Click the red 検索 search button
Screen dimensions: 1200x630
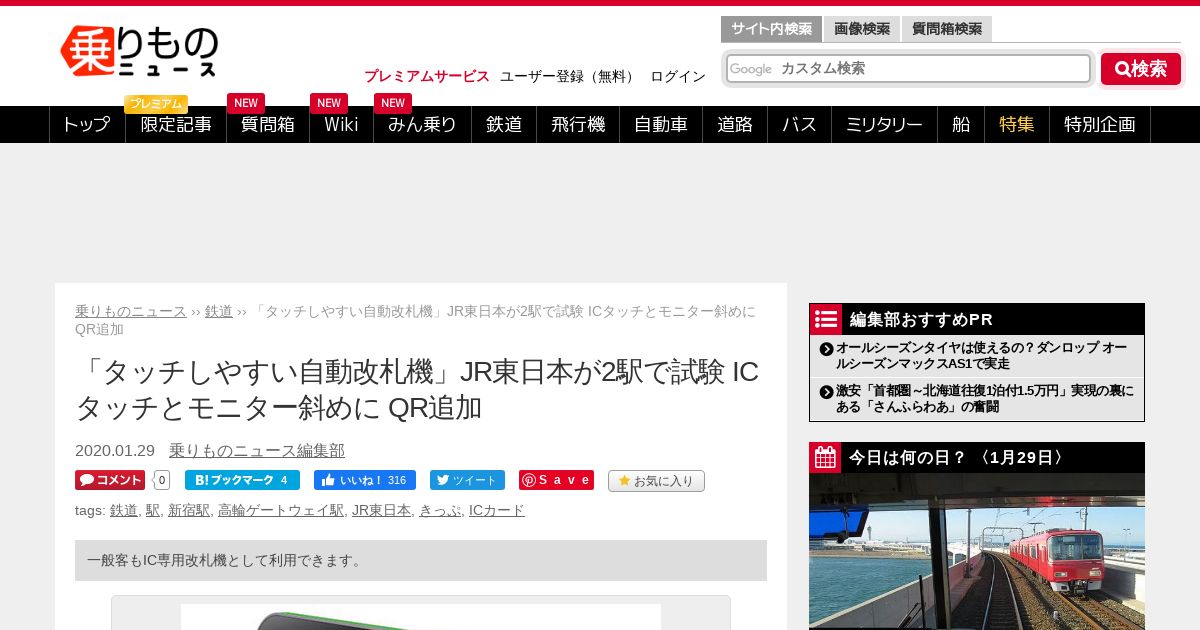pos(1141,69)
